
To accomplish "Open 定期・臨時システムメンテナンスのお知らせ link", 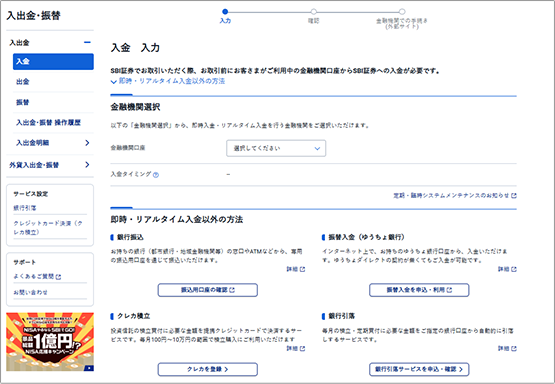I will tap(455, 195).
